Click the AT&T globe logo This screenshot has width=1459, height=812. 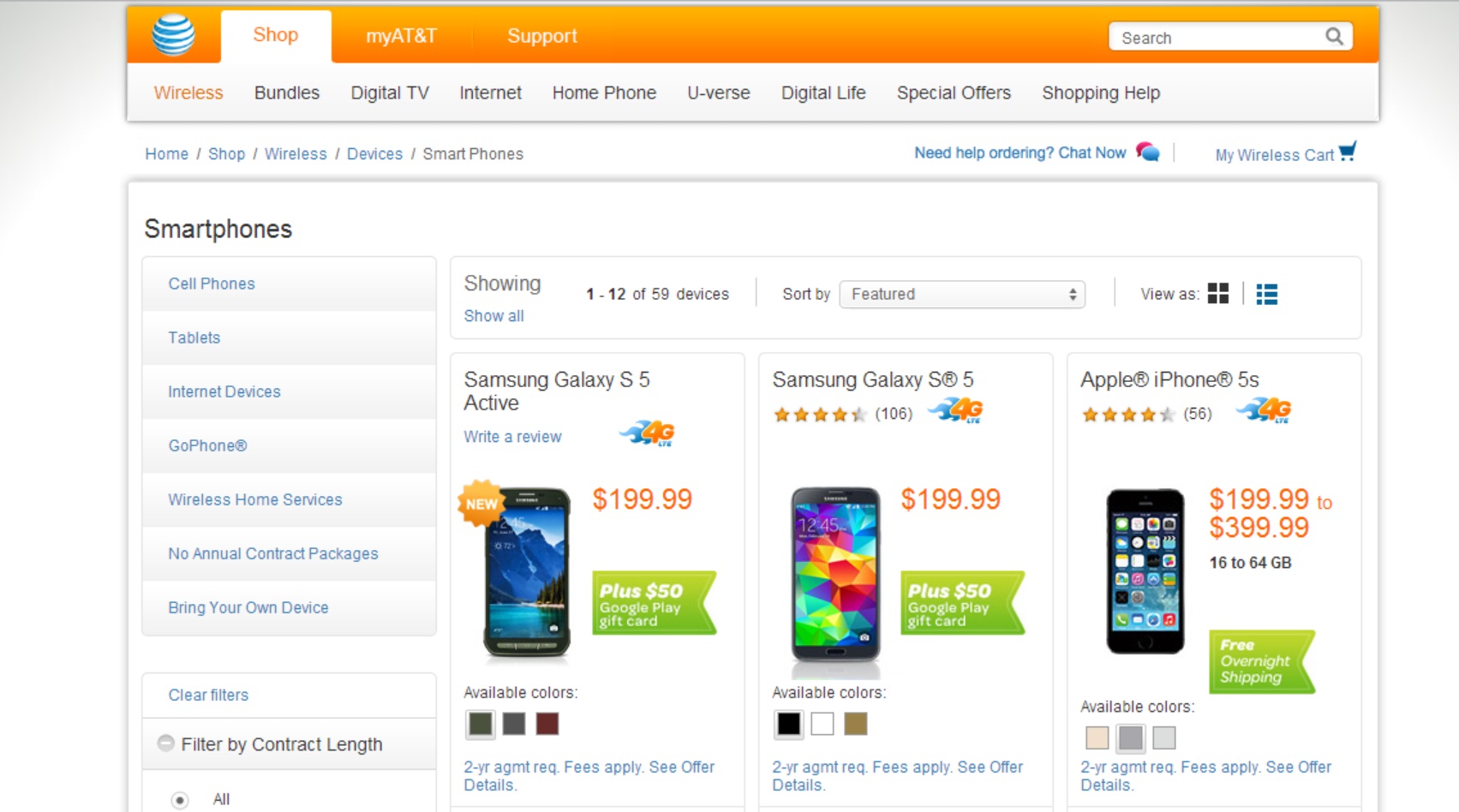(x=173, y=35)
